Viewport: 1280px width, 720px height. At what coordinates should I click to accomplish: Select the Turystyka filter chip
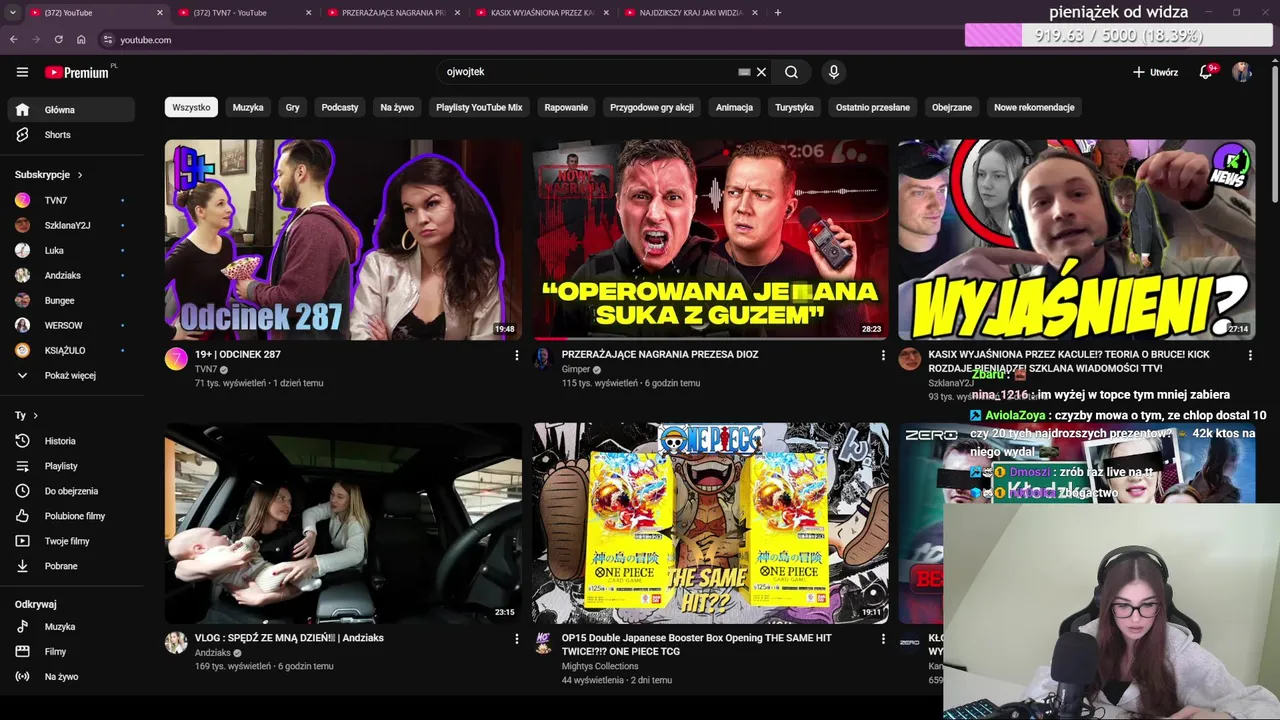click(x=794, y=107)
